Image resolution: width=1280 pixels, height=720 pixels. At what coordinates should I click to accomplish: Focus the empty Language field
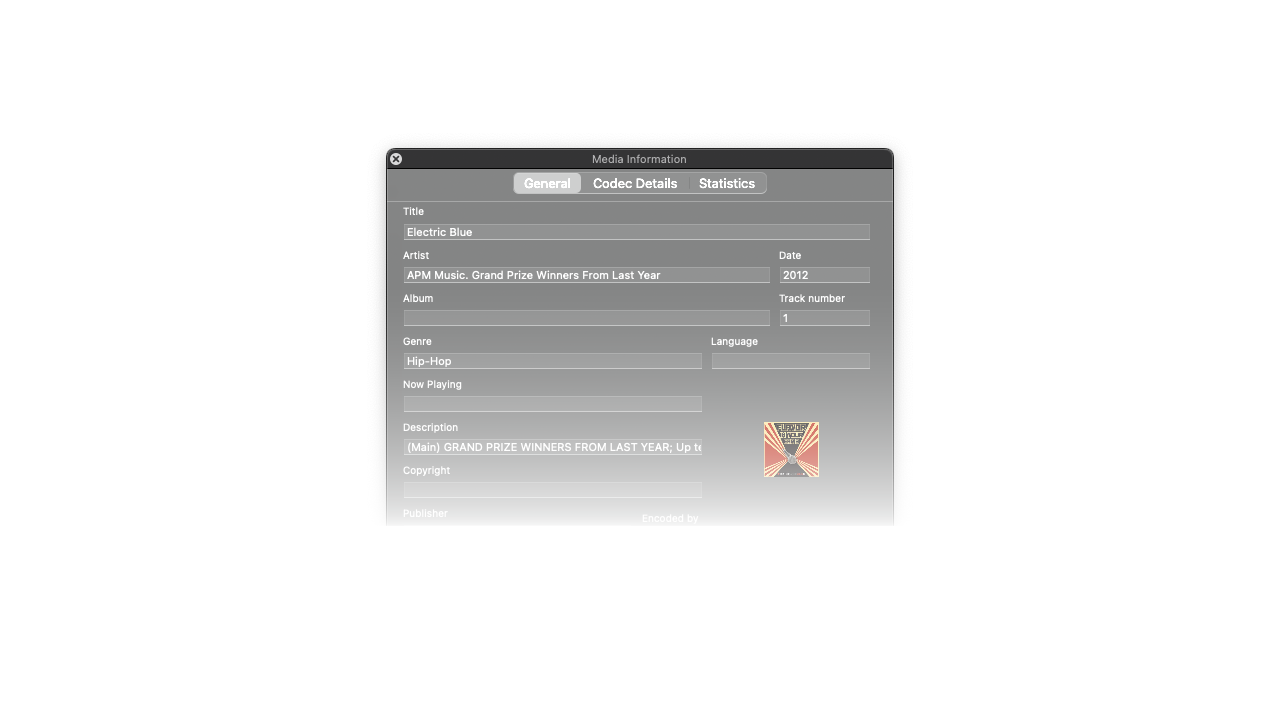[x=790, y=361]
